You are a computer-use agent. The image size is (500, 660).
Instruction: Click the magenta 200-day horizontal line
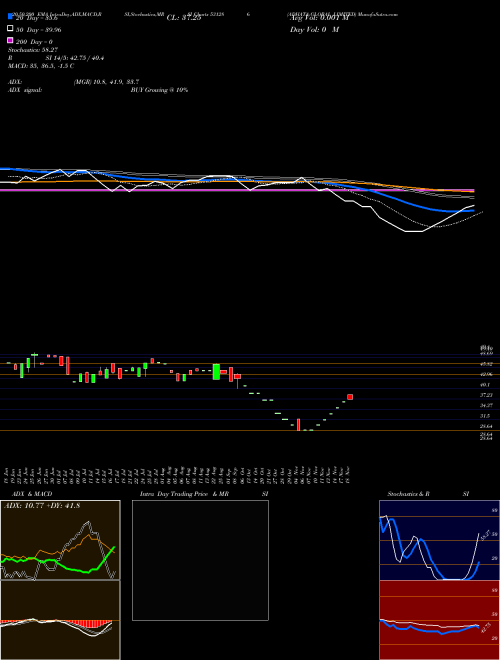point(236,190)
